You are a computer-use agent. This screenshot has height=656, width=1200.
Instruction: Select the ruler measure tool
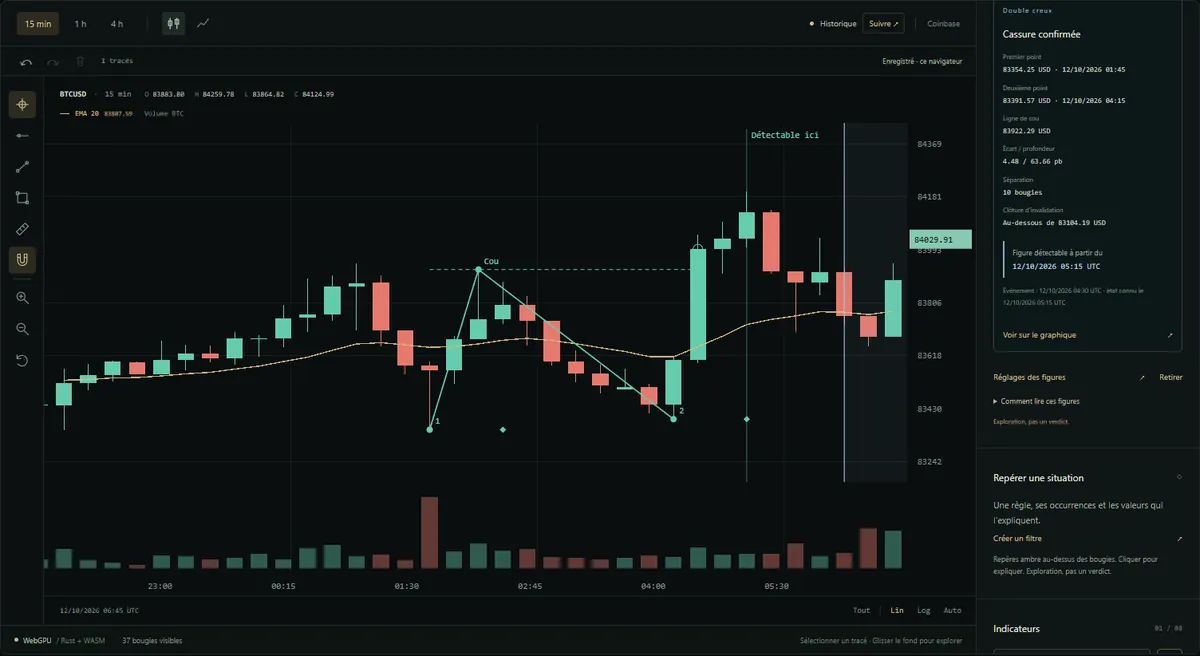pyautogui.click(x=22, y=229)
